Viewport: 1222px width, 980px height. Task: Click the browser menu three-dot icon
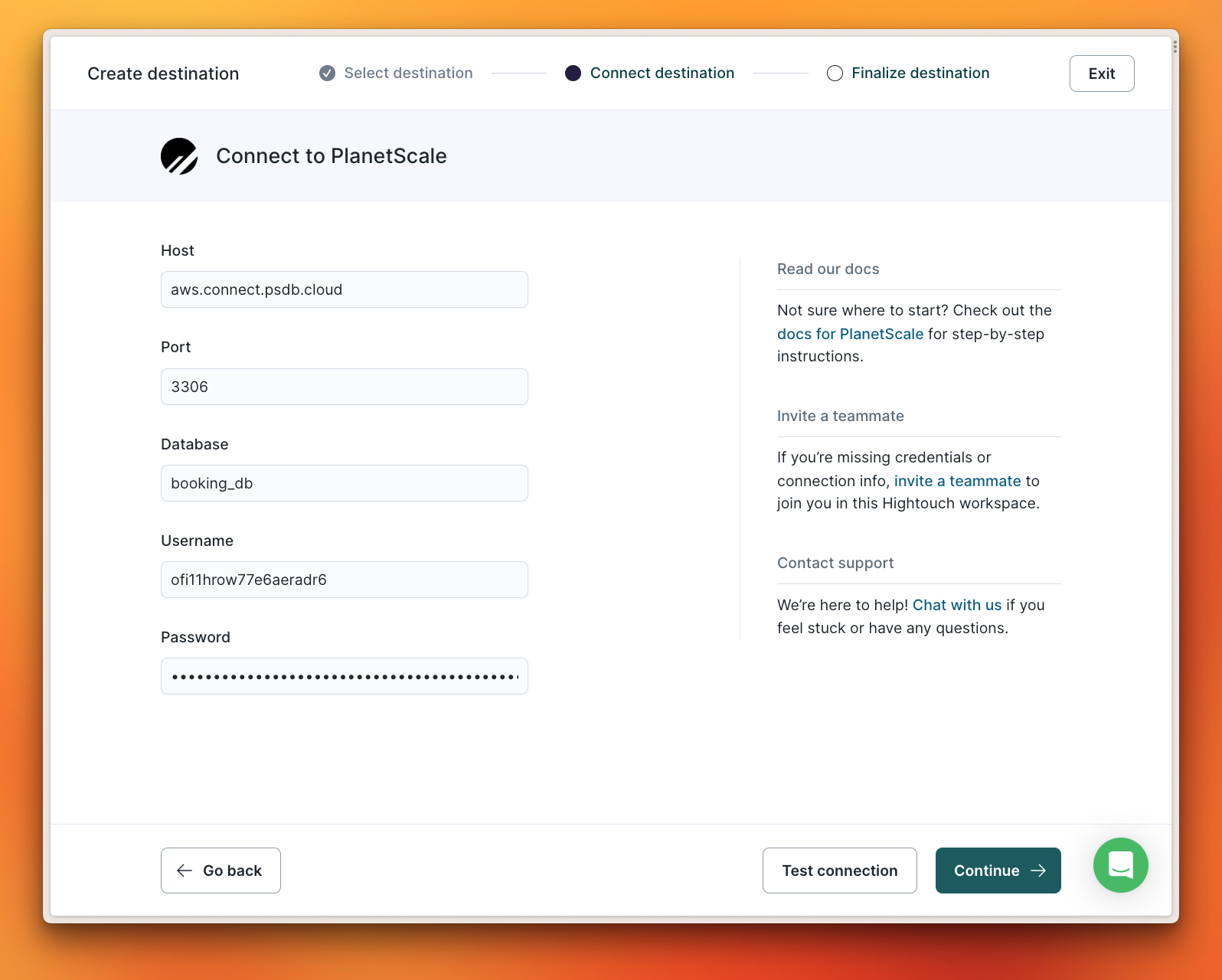click(1175, 47)
